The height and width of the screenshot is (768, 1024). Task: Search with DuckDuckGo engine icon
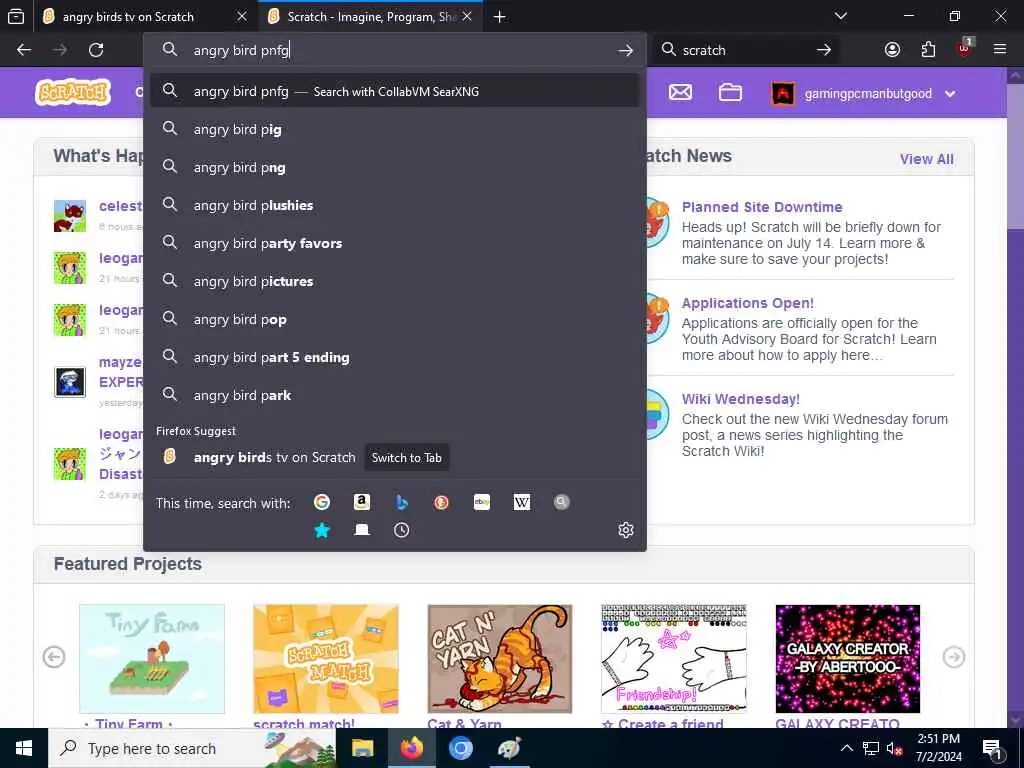coord(441,502)
